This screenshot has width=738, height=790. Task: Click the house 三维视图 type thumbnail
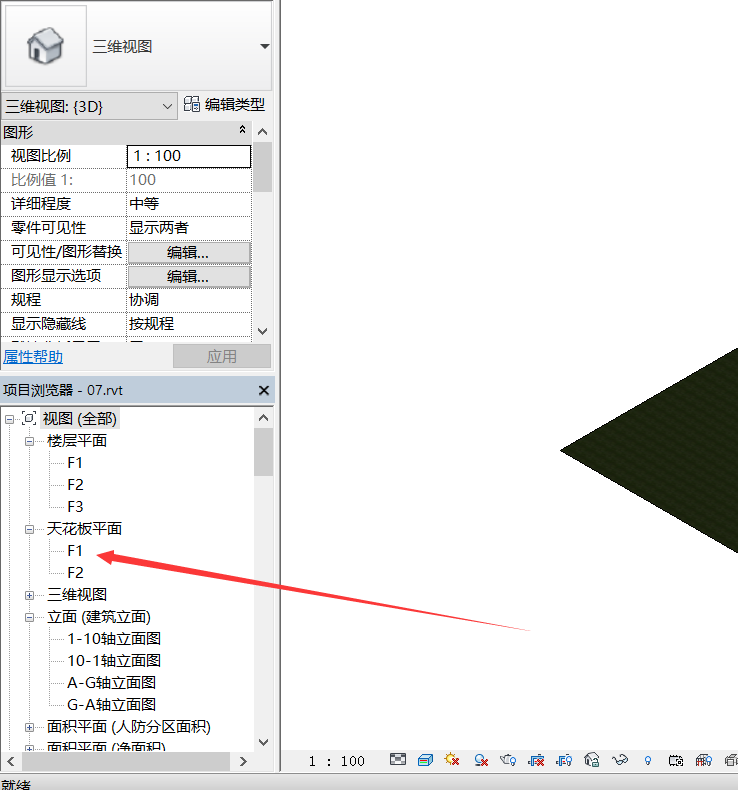(45, 46)
